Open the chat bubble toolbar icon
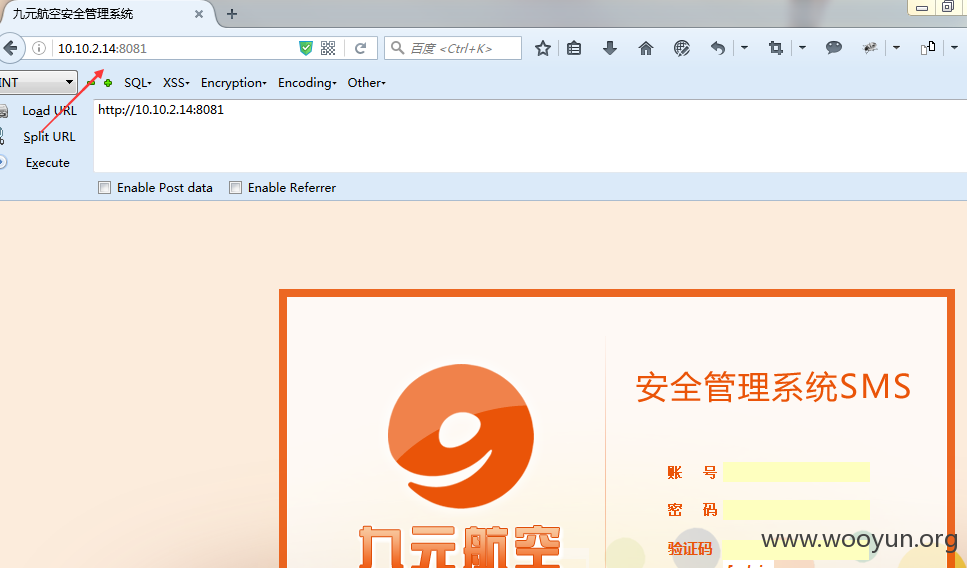This screenshot has width=967, height=568. (834, 47)
